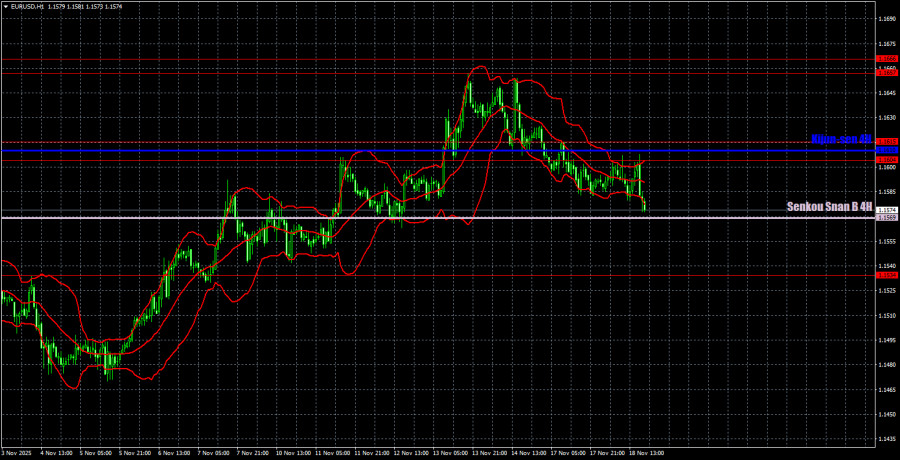The image size is (900, 460).
Task: Click the 1.1435 price axis label
Action: [x=886, y=439]
